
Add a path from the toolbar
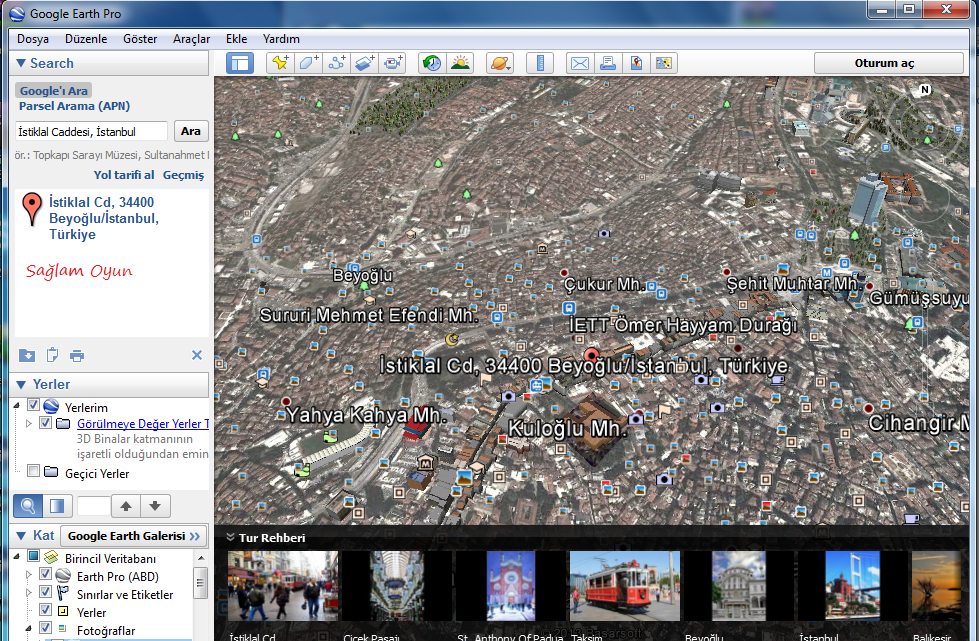pos(337,63)
